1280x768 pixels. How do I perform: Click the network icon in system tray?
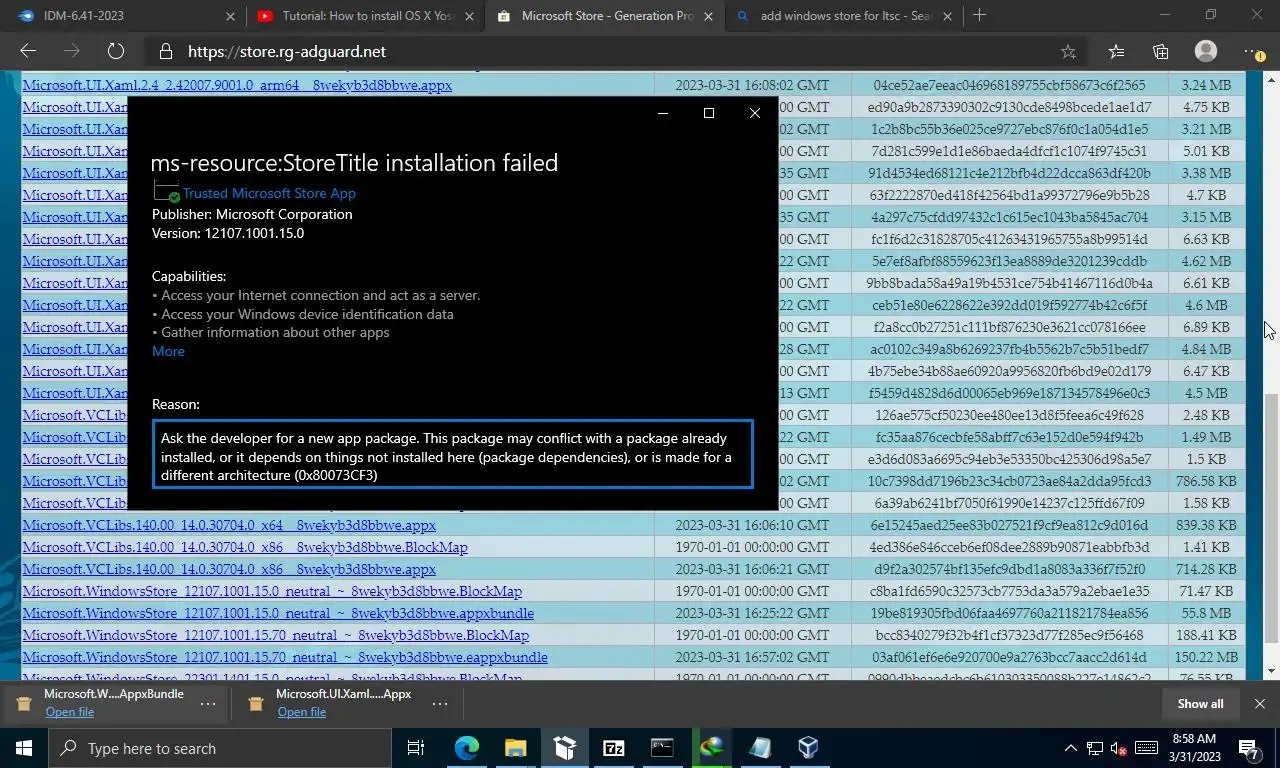(x=1095, y=748)
